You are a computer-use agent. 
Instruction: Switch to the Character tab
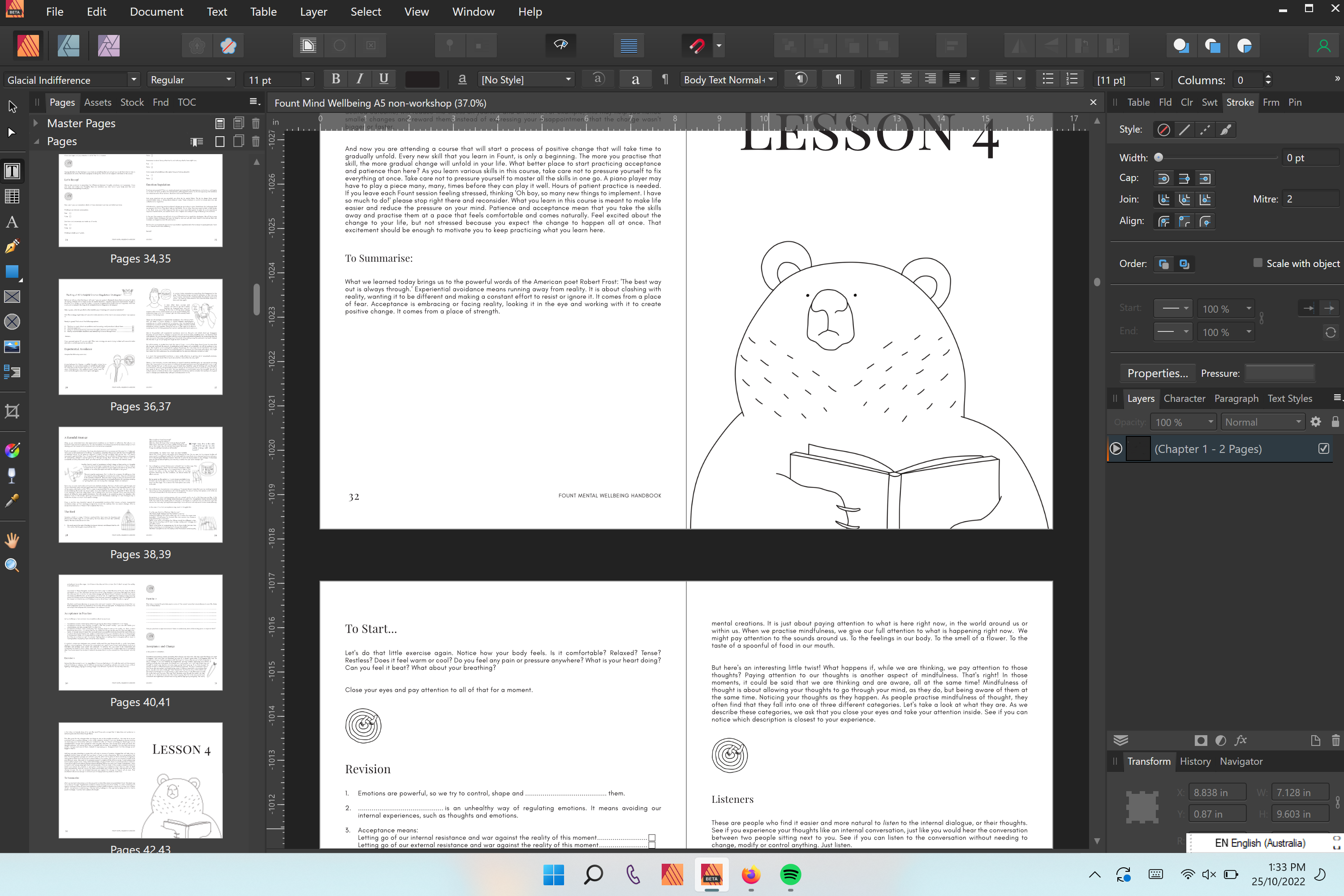[x=1185, y=398]
